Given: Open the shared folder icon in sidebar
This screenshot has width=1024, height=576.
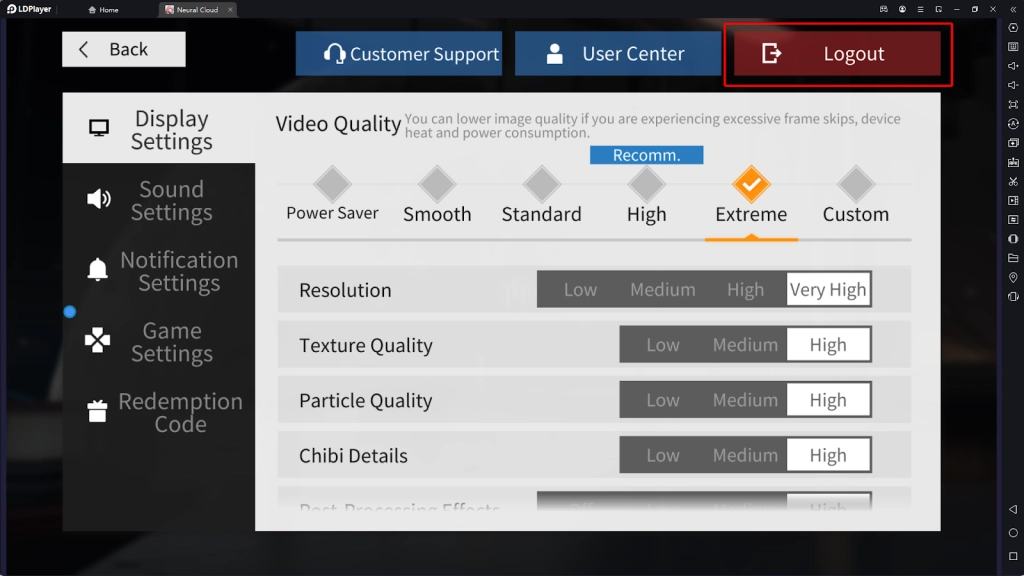Looking at the screenshot, I should click(x=1013, y=258).
